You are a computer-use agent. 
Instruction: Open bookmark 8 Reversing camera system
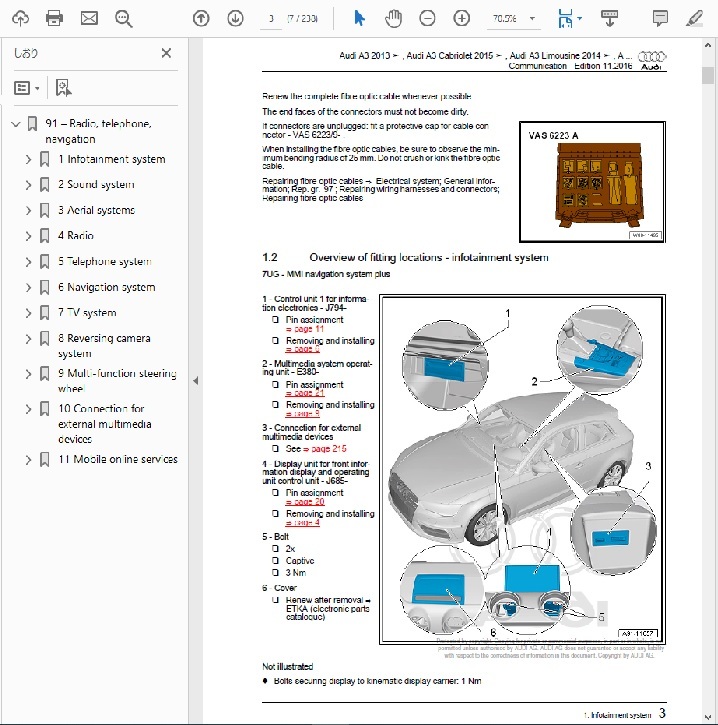pyautogui.click(x=104, y=345)
